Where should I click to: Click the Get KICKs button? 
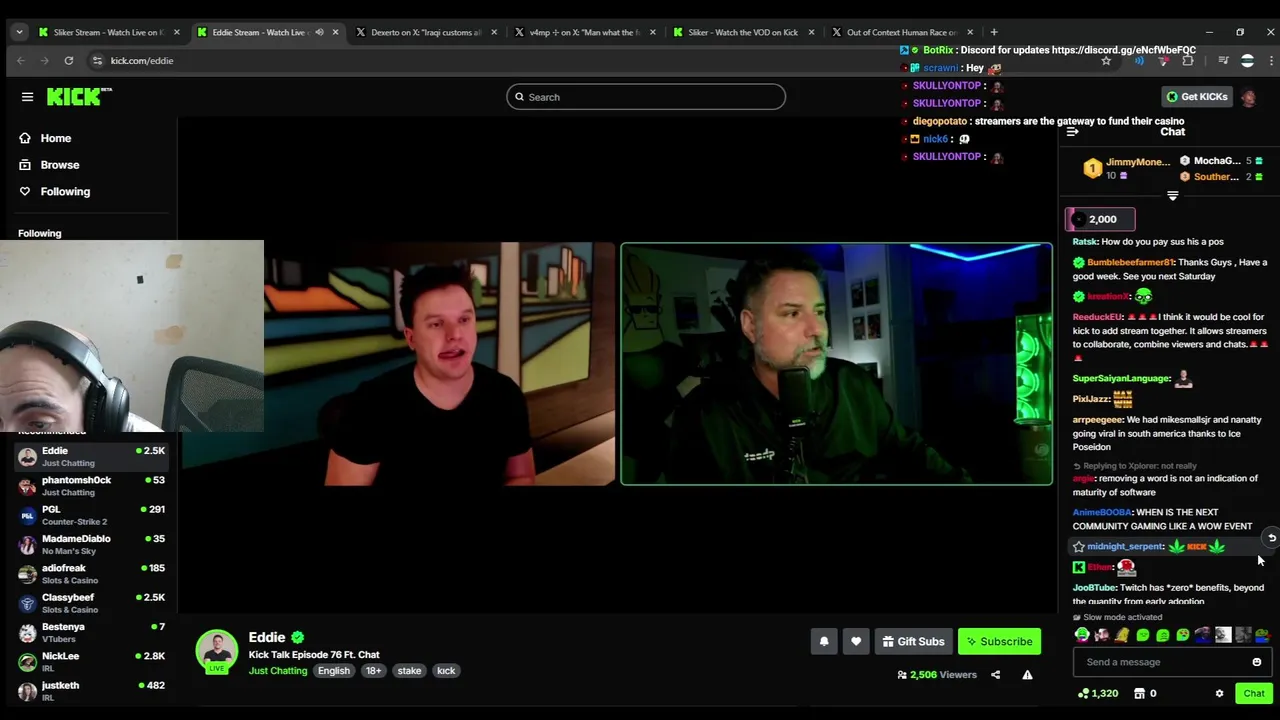point(1197,97)
